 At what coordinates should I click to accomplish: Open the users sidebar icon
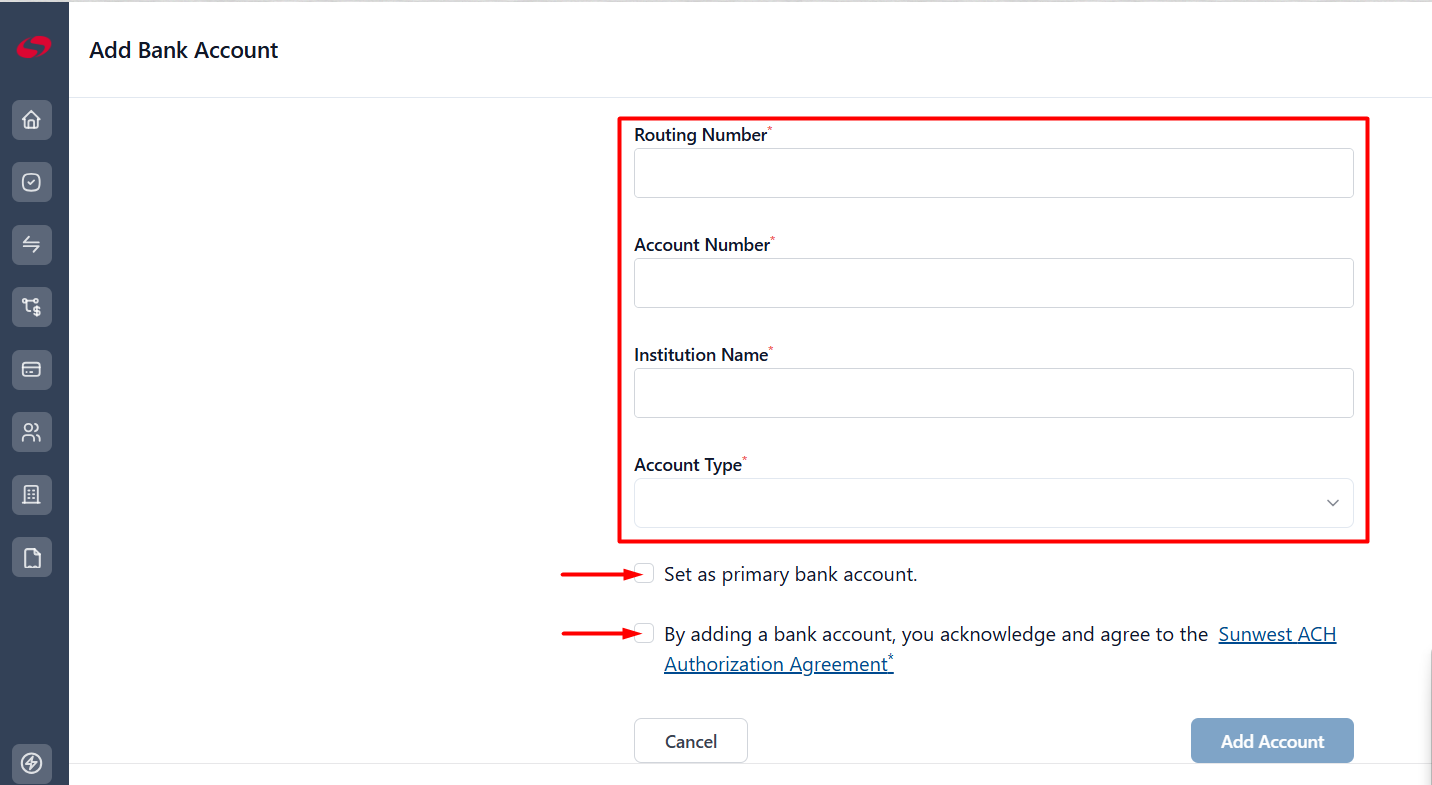[32, 432]
